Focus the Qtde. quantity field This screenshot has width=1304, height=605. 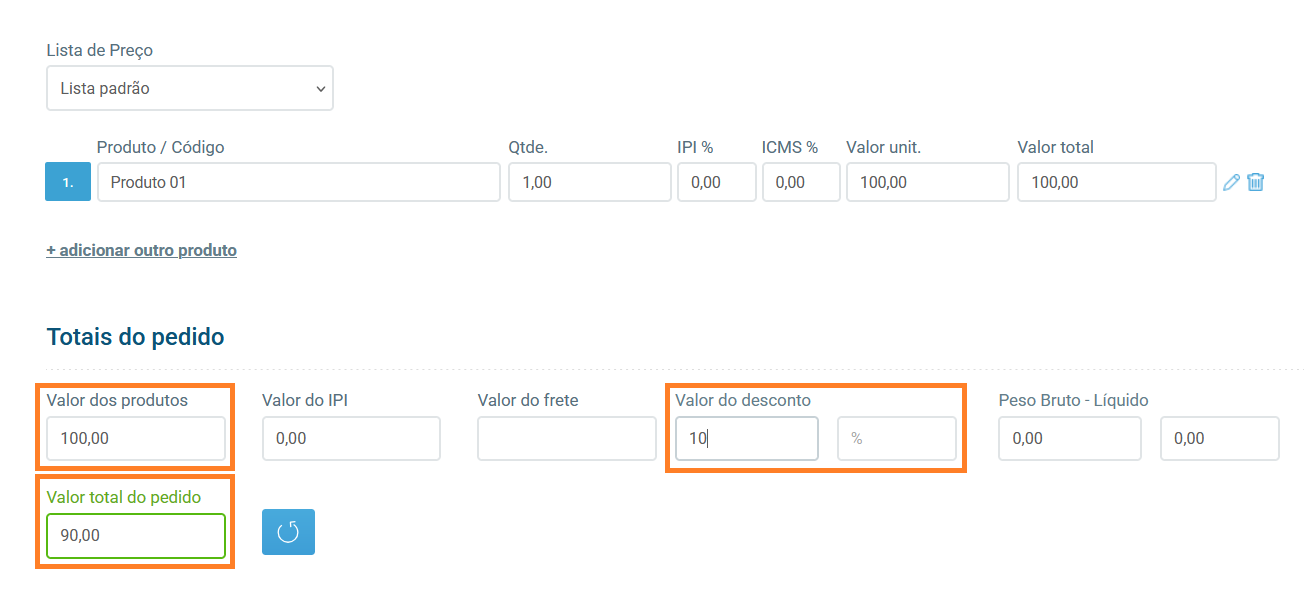pos(589,182)
